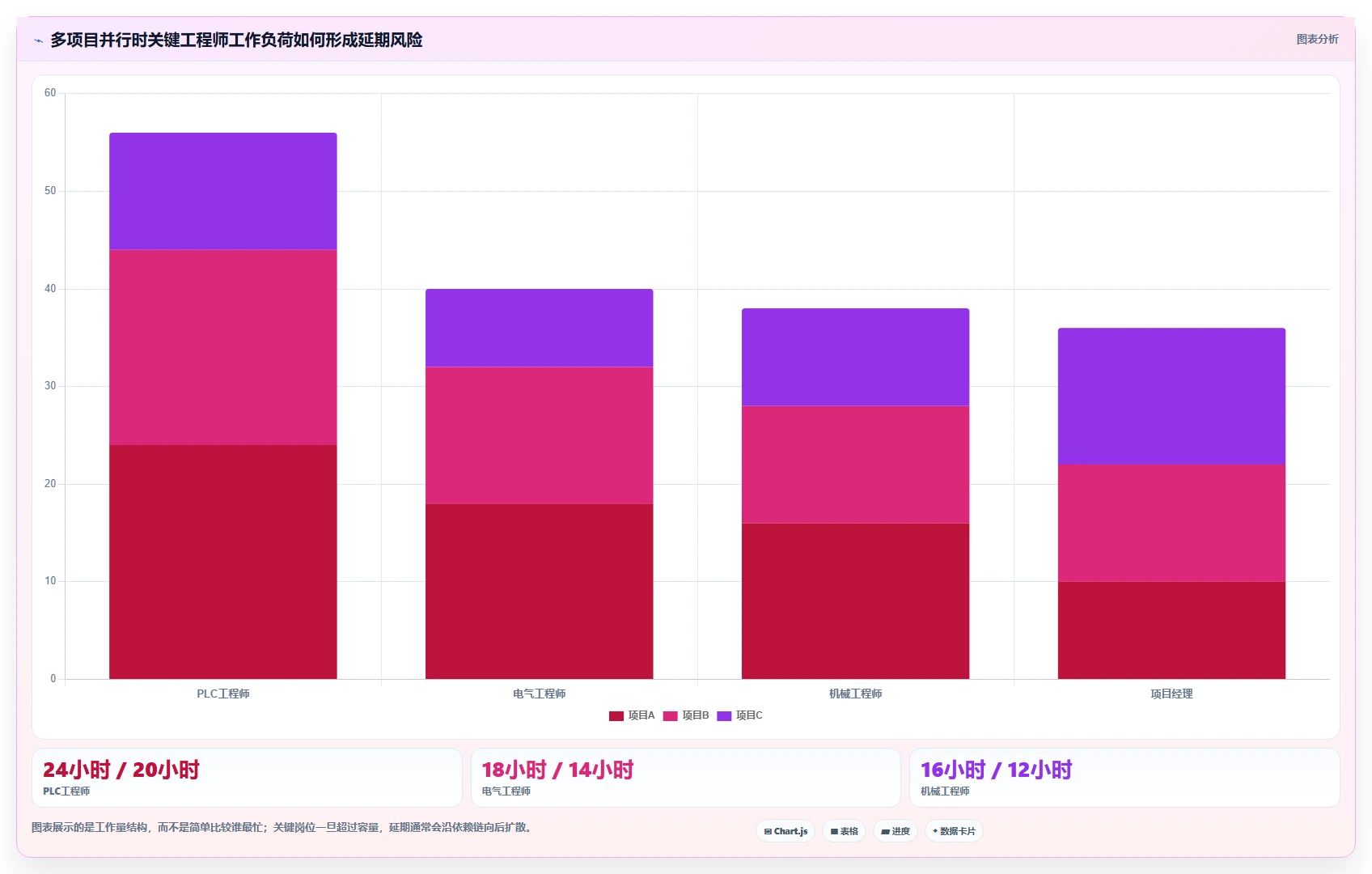Click the 16小时 / 12小时 card value

(x=997, y=770)
